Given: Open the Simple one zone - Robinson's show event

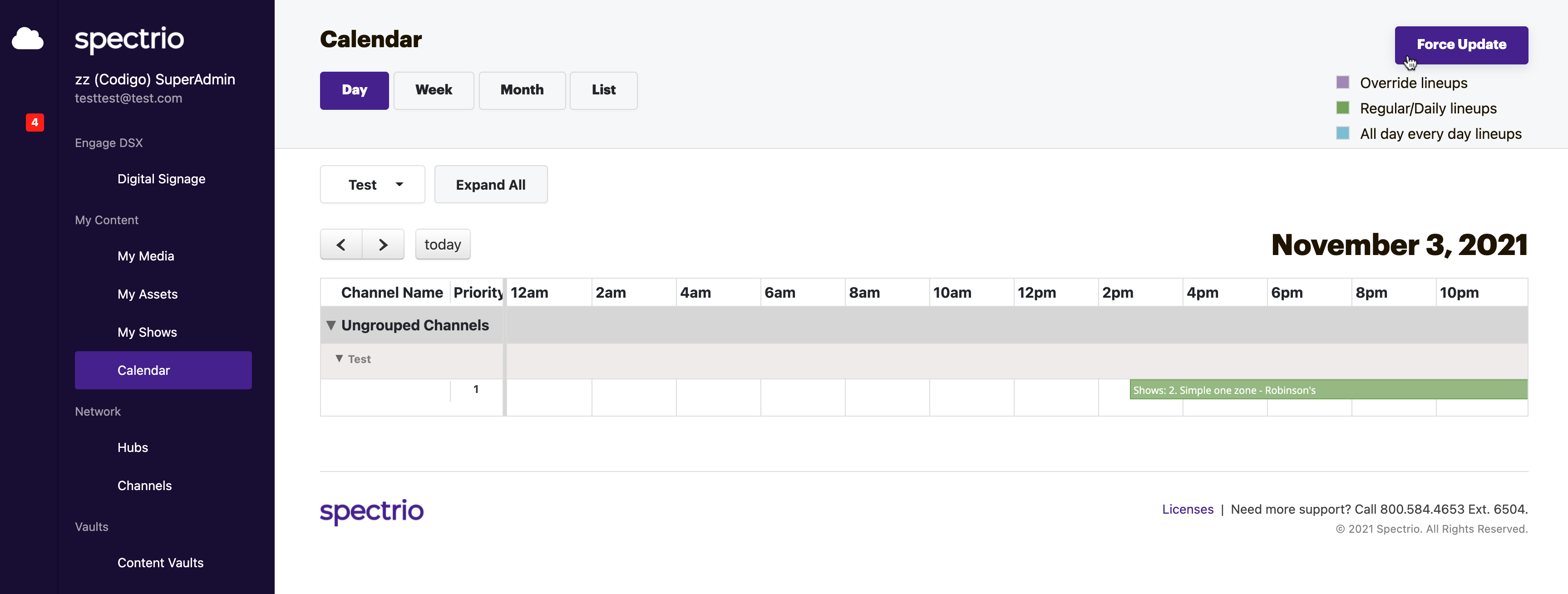Looking at the screenshot, I should click(x=1328, y=389).
